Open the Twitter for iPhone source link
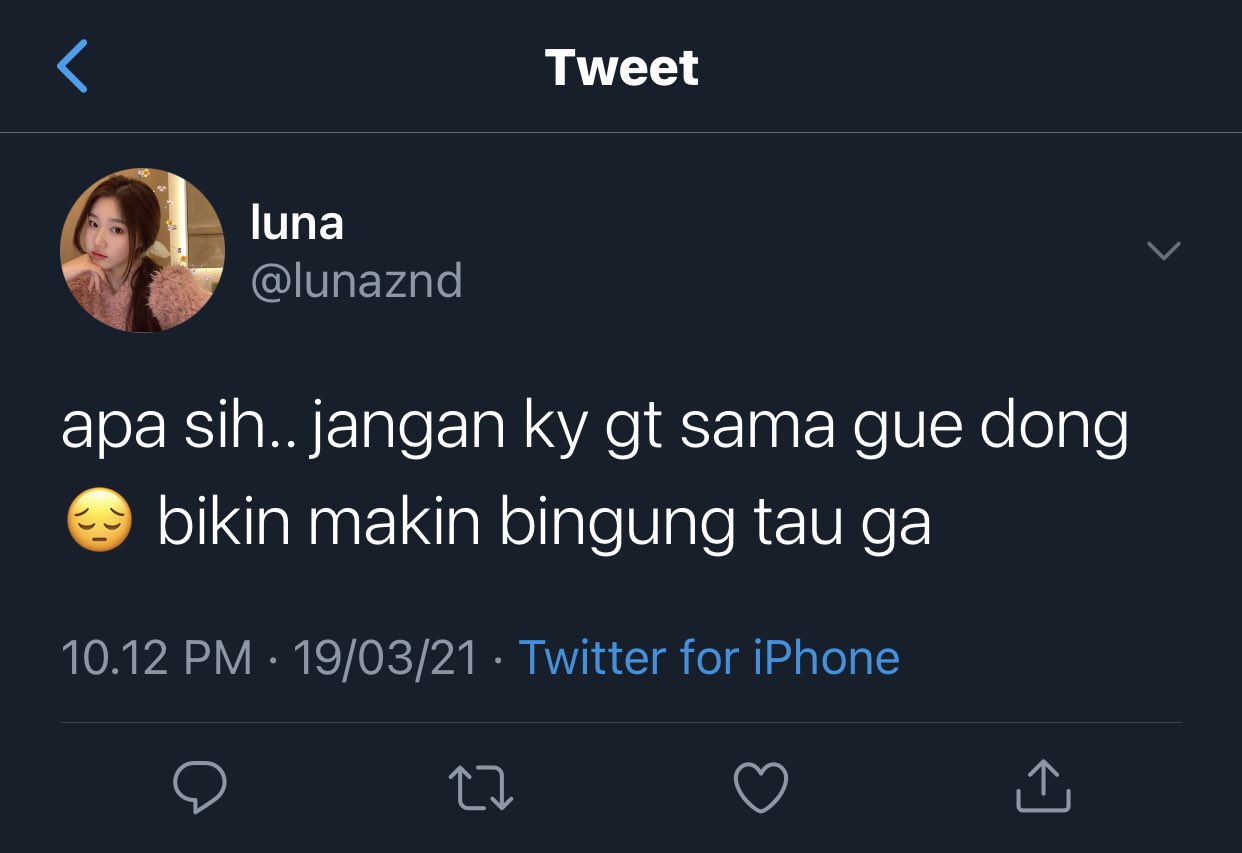The height and width of the screenshot is (853, 1242). pos(709,658)
